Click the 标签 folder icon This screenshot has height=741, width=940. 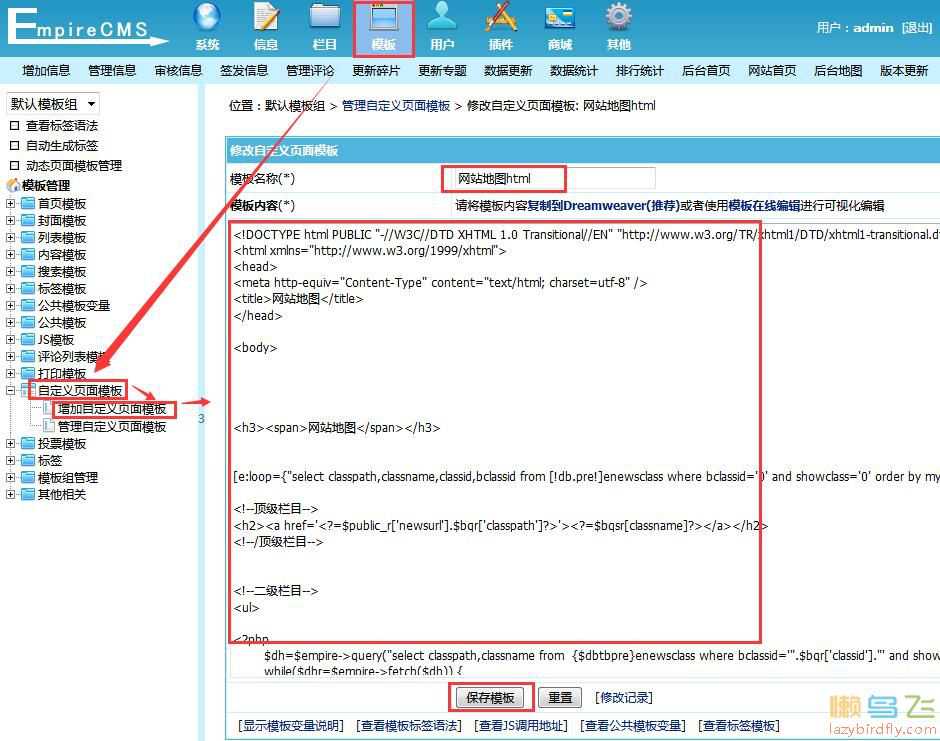point(28,460)
